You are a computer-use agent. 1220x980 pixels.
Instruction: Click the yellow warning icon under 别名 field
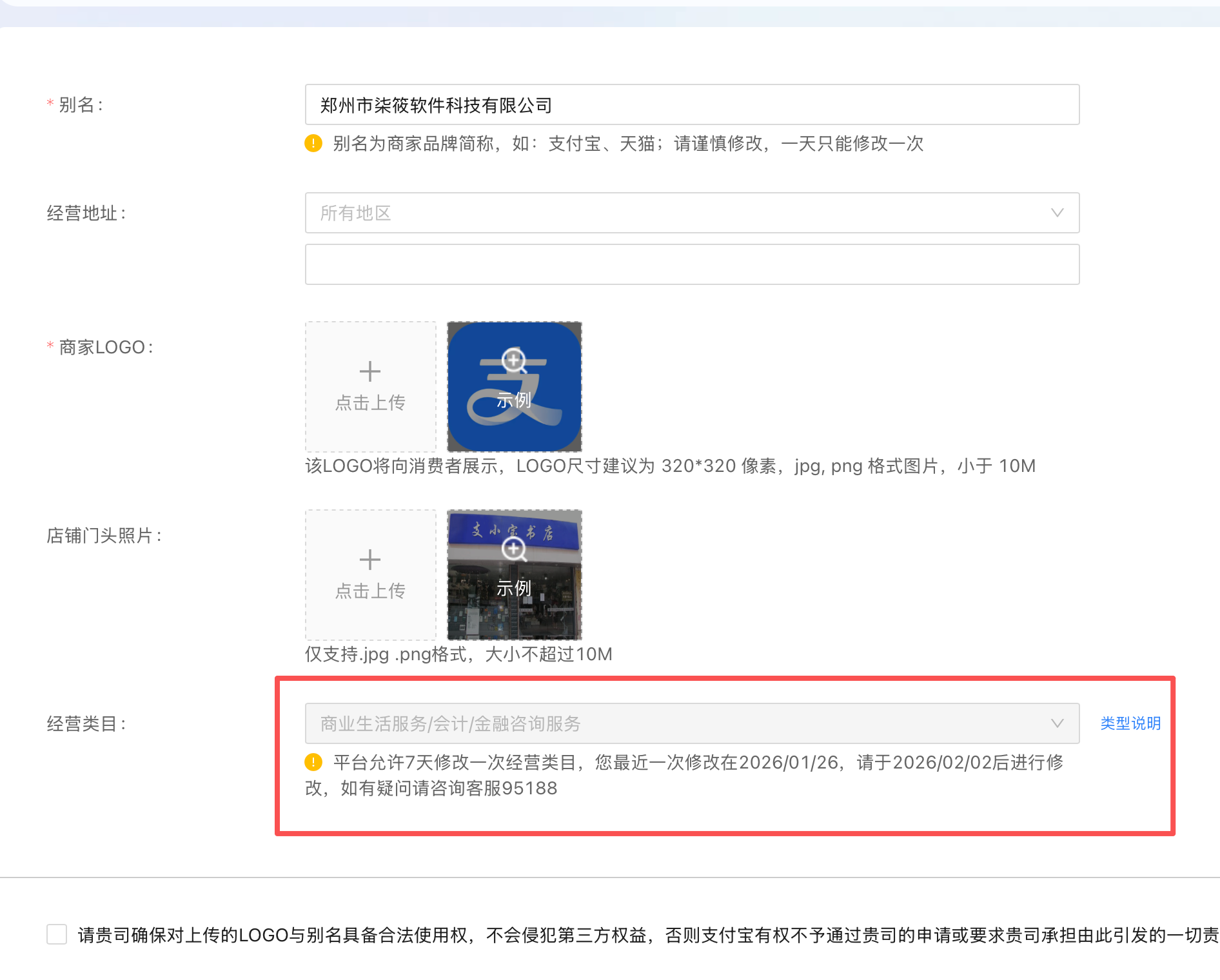313,143
